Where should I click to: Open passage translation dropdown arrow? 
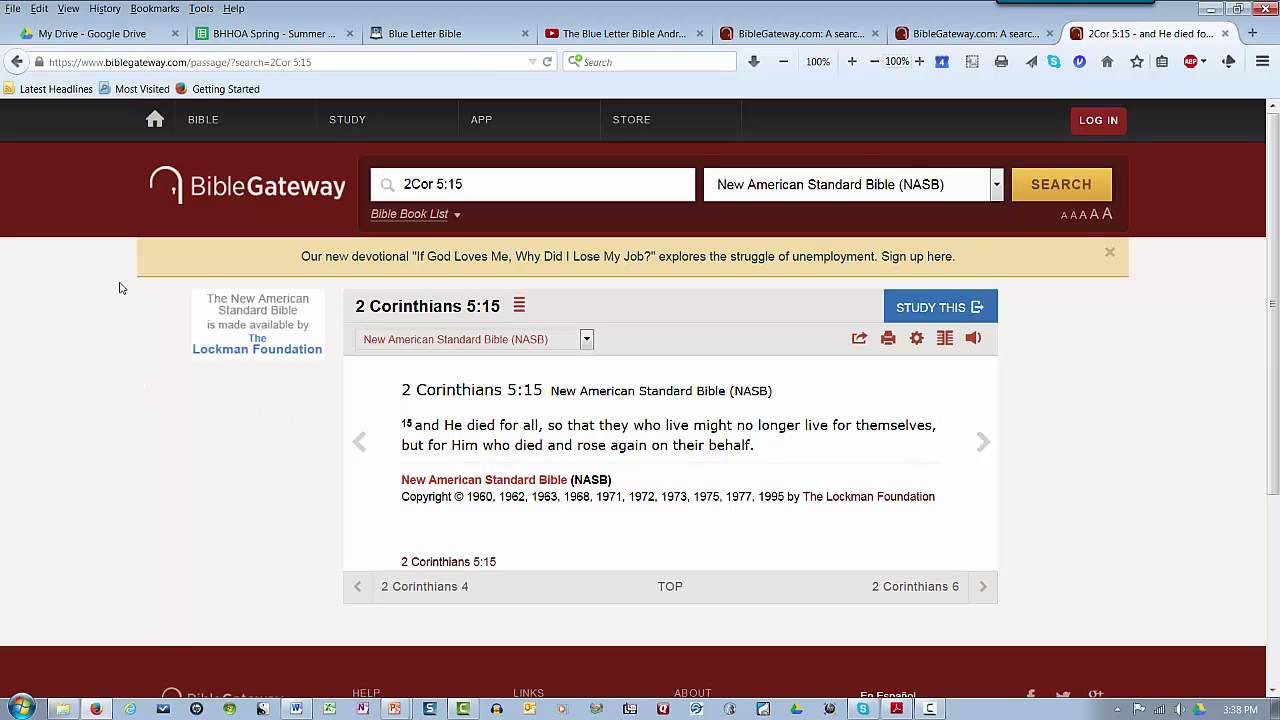(x=587, y=339)
